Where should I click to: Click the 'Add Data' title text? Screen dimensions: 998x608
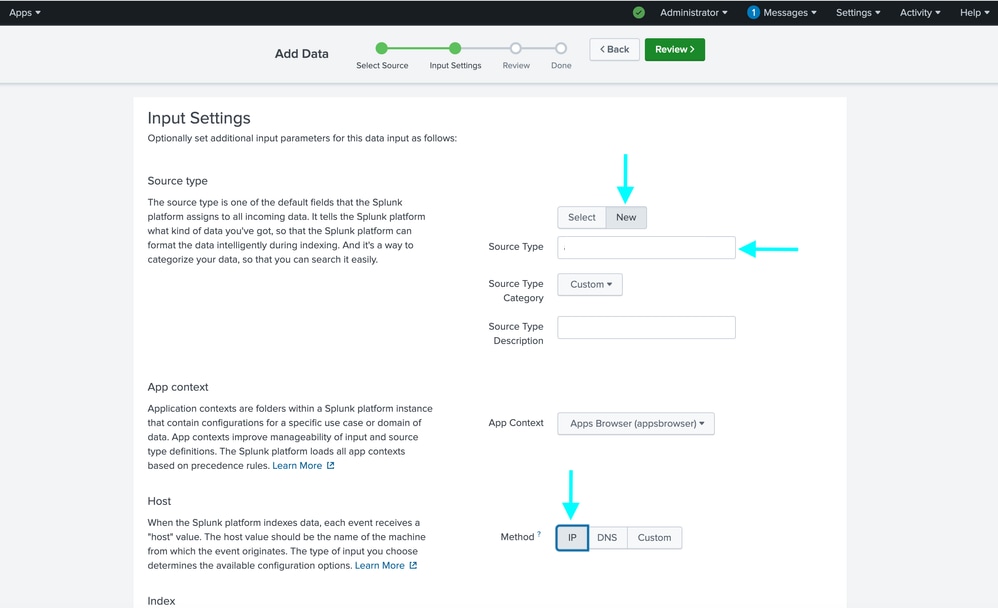[302, 54]
